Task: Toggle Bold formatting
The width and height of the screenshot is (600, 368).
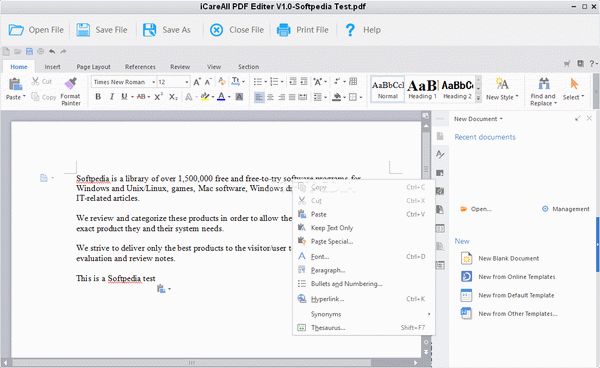Action: [x=98, y=97]
